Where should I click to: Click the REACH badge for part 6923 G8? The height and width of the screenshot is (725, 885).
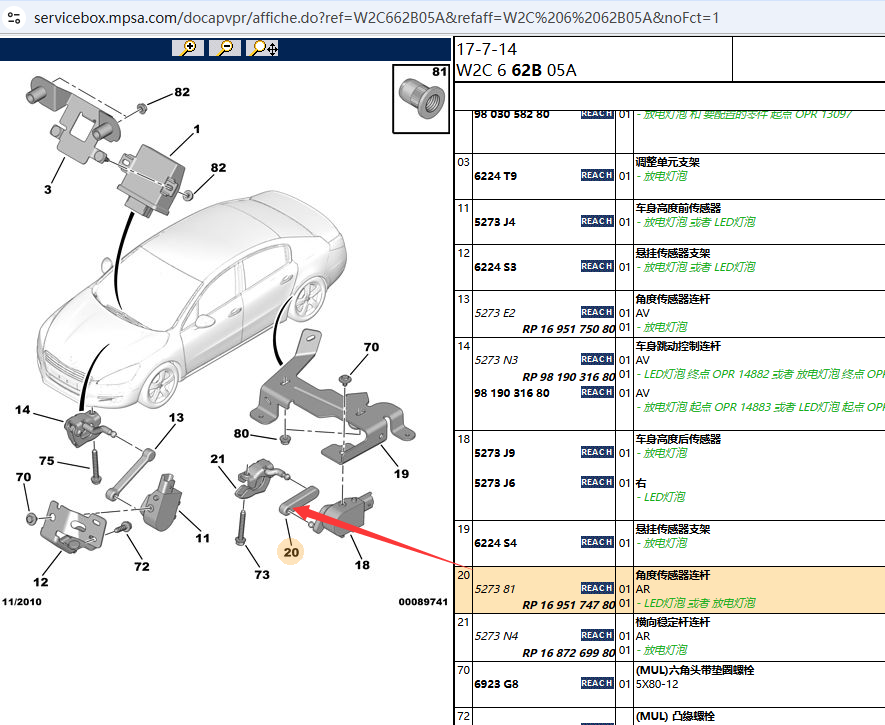[x=597, y=683]
